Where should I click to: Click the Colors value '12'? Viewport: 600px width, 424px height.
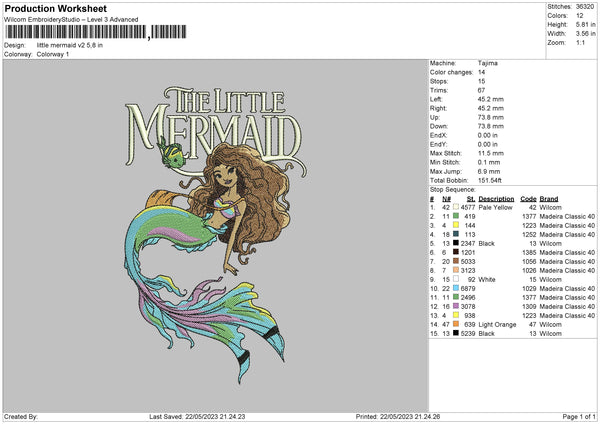click(x=580, y=16)
